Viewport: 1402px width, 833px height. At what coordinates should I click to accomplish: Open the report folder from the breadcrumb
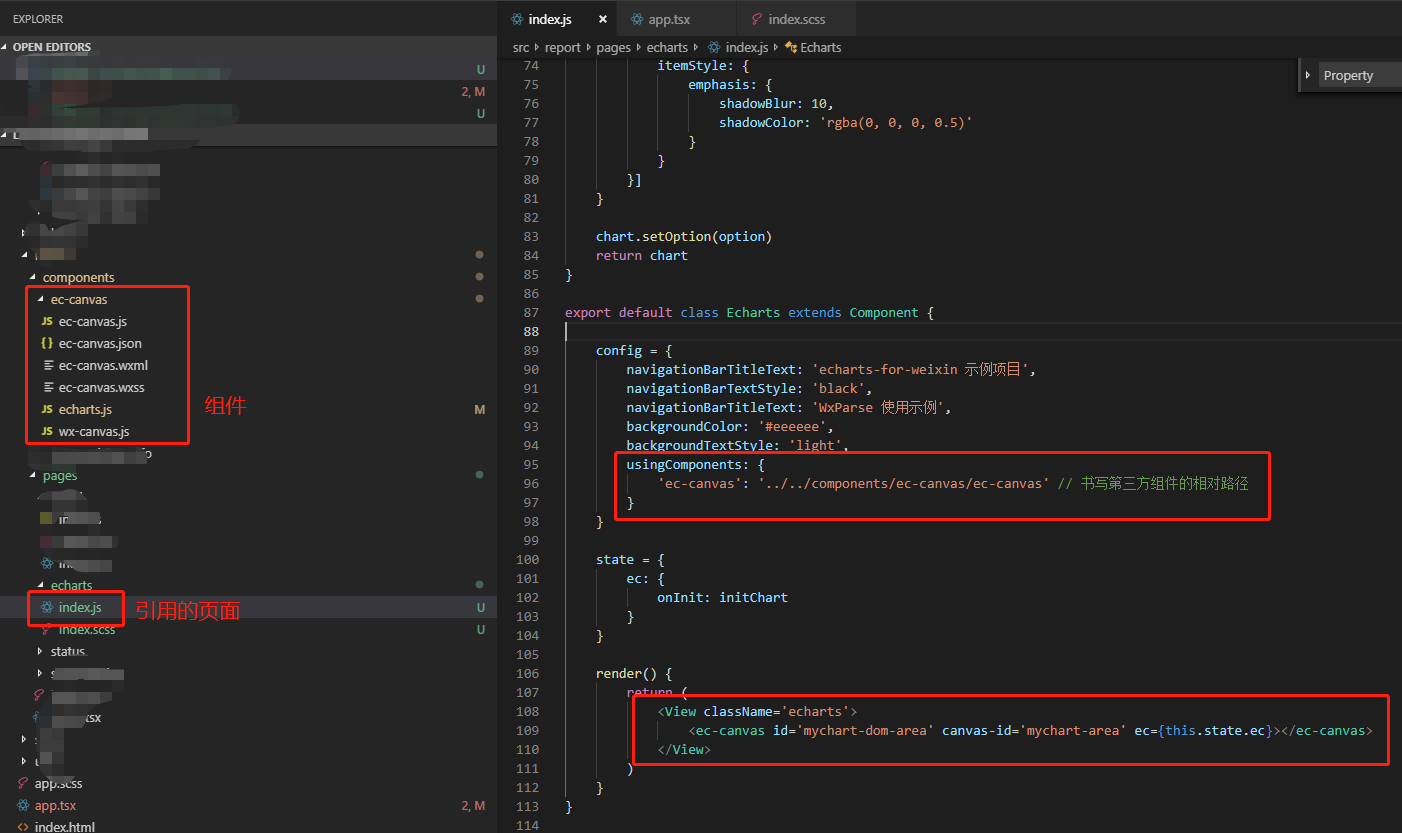563,47
